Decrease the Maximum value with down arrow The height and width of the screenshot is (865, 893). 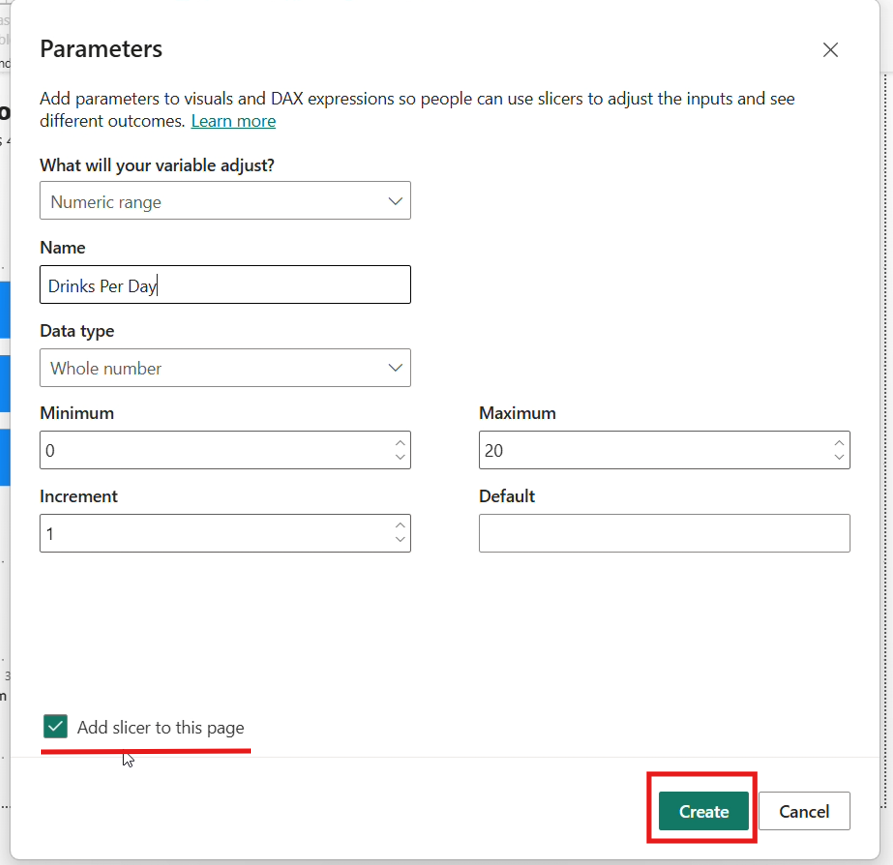(x=839, y=458)
